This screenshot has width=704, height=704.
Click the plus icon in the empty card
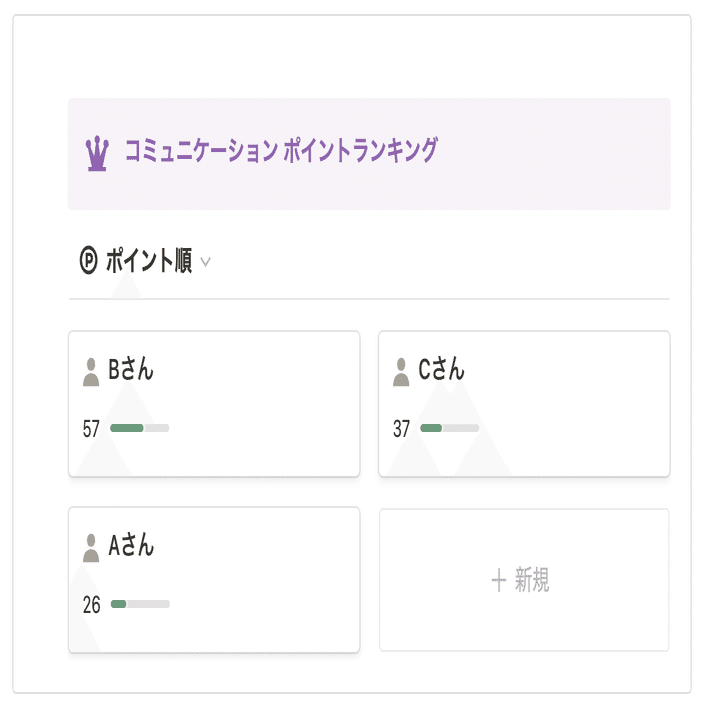click(x=499, y=580)
